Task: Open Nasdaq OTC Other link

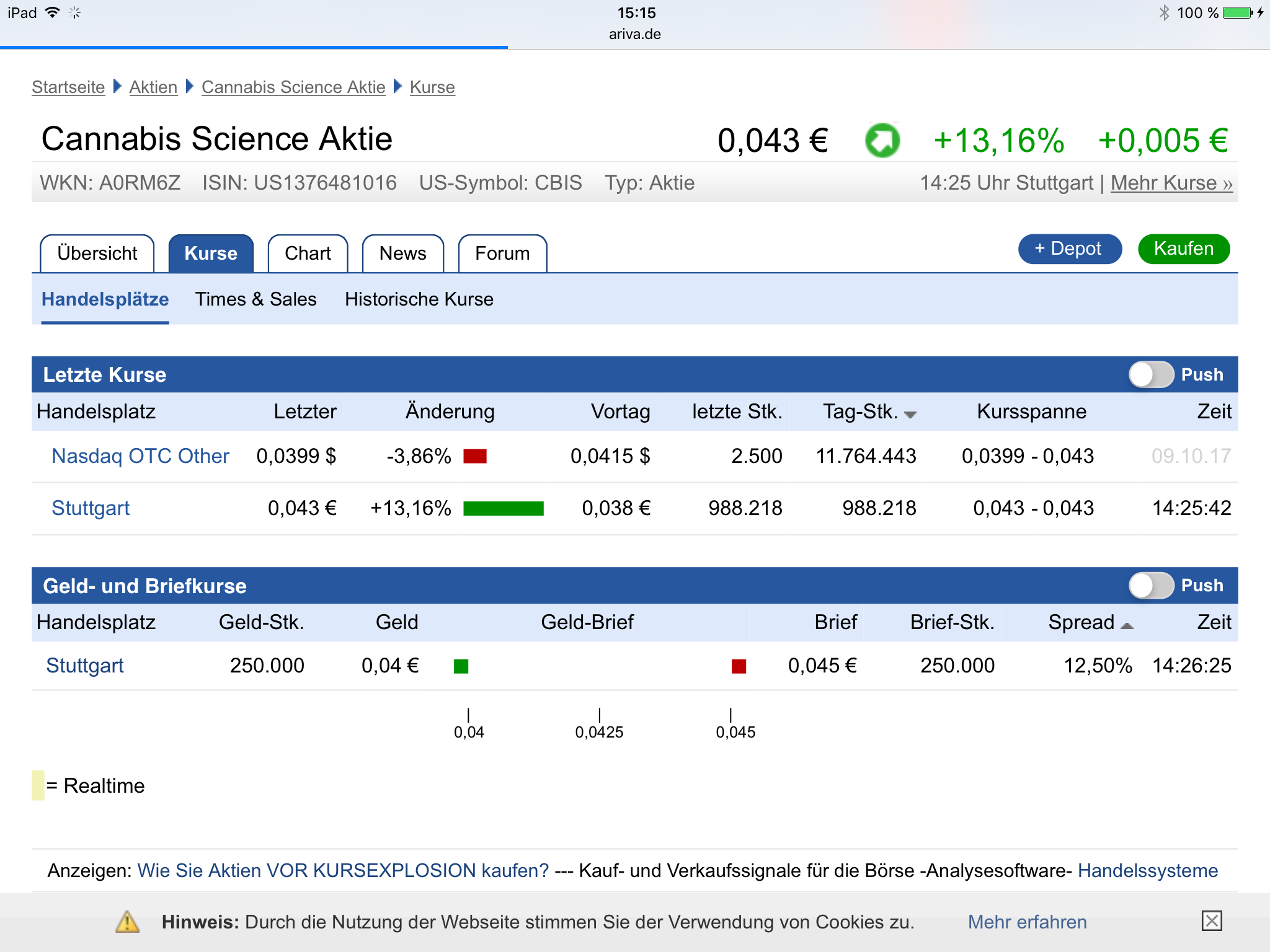Action: (x=140, y=456)
